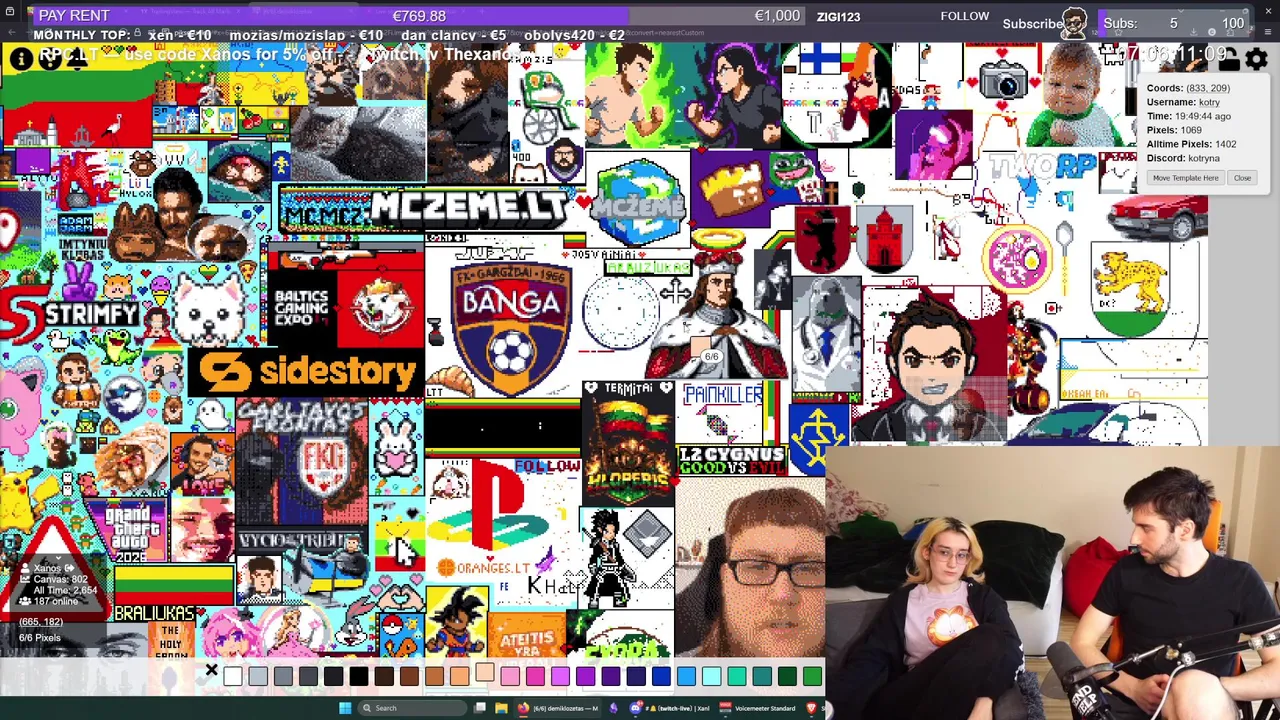Select the dark brown color swatch
The height and width of the screenshot is (720, 1280).
tap(384, 677)
